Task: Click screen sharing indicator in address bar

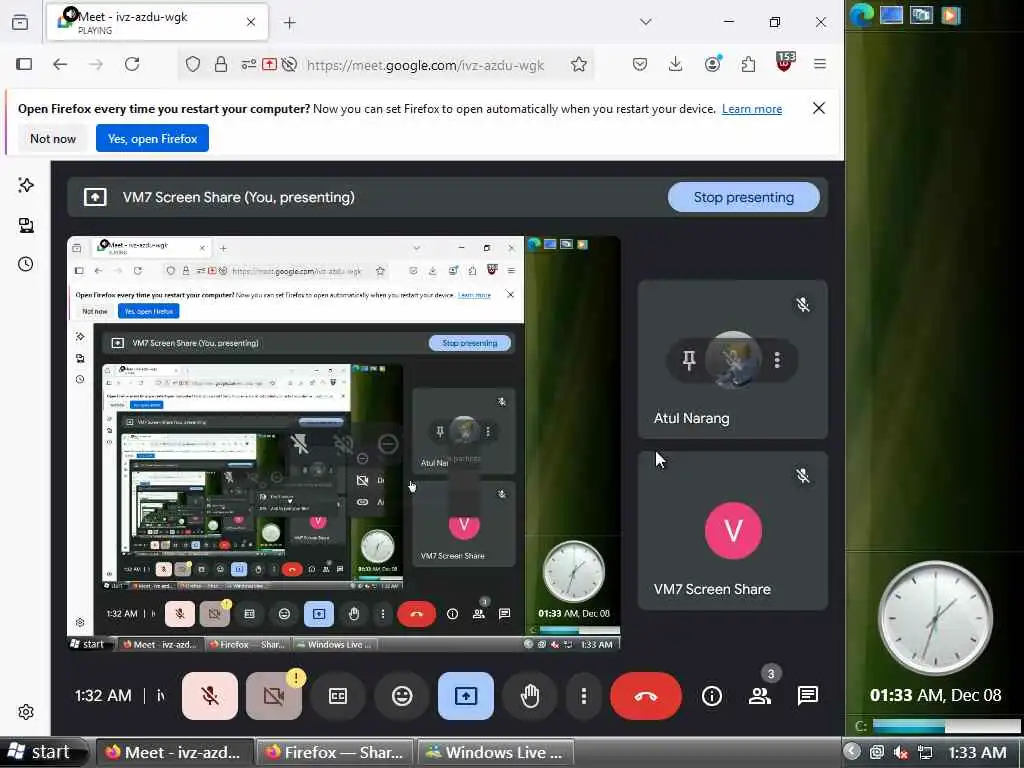Action: [x=269, y=64]
